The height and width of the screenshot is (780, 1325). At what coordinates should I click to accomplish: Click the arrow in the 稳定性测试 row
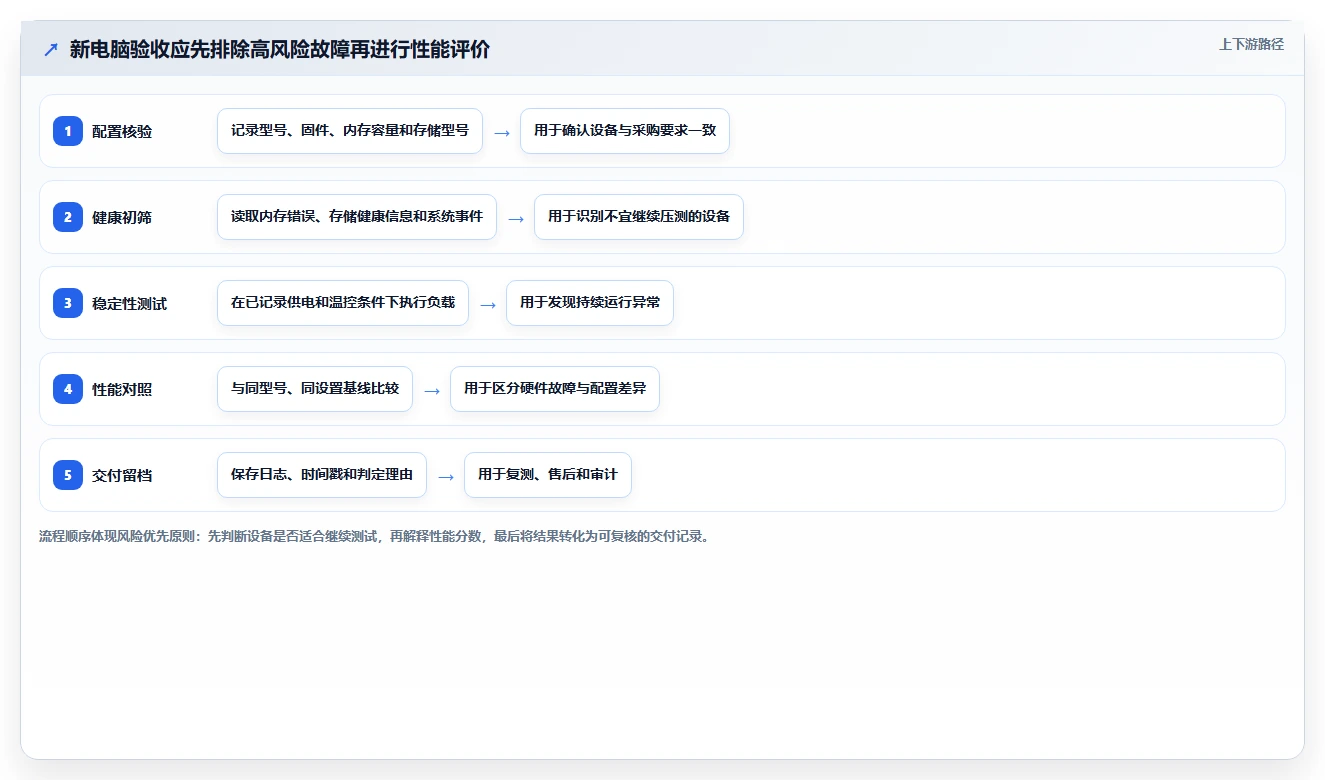click(x=488, y=304)
